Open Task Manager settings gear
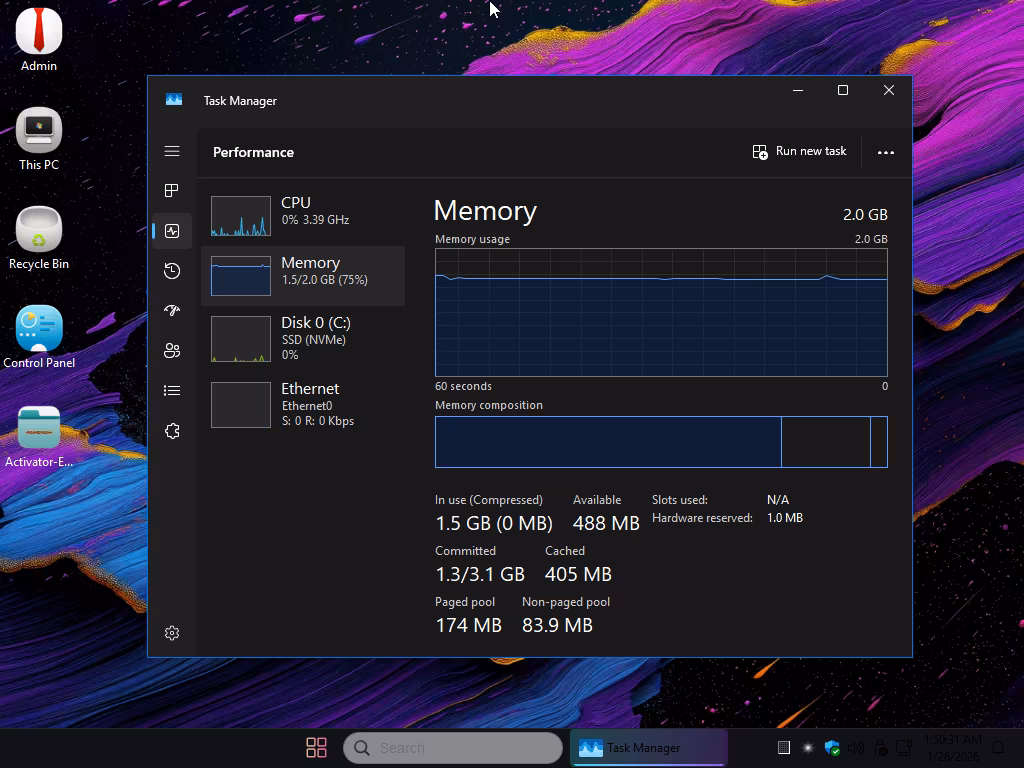This screenshot has width=1024, height=768. click(x=172, y=633)
